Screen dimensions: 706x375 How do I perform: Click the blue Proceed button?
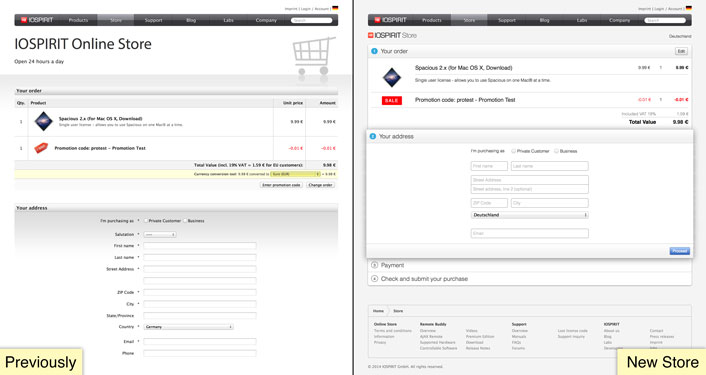tap(679, 251)
